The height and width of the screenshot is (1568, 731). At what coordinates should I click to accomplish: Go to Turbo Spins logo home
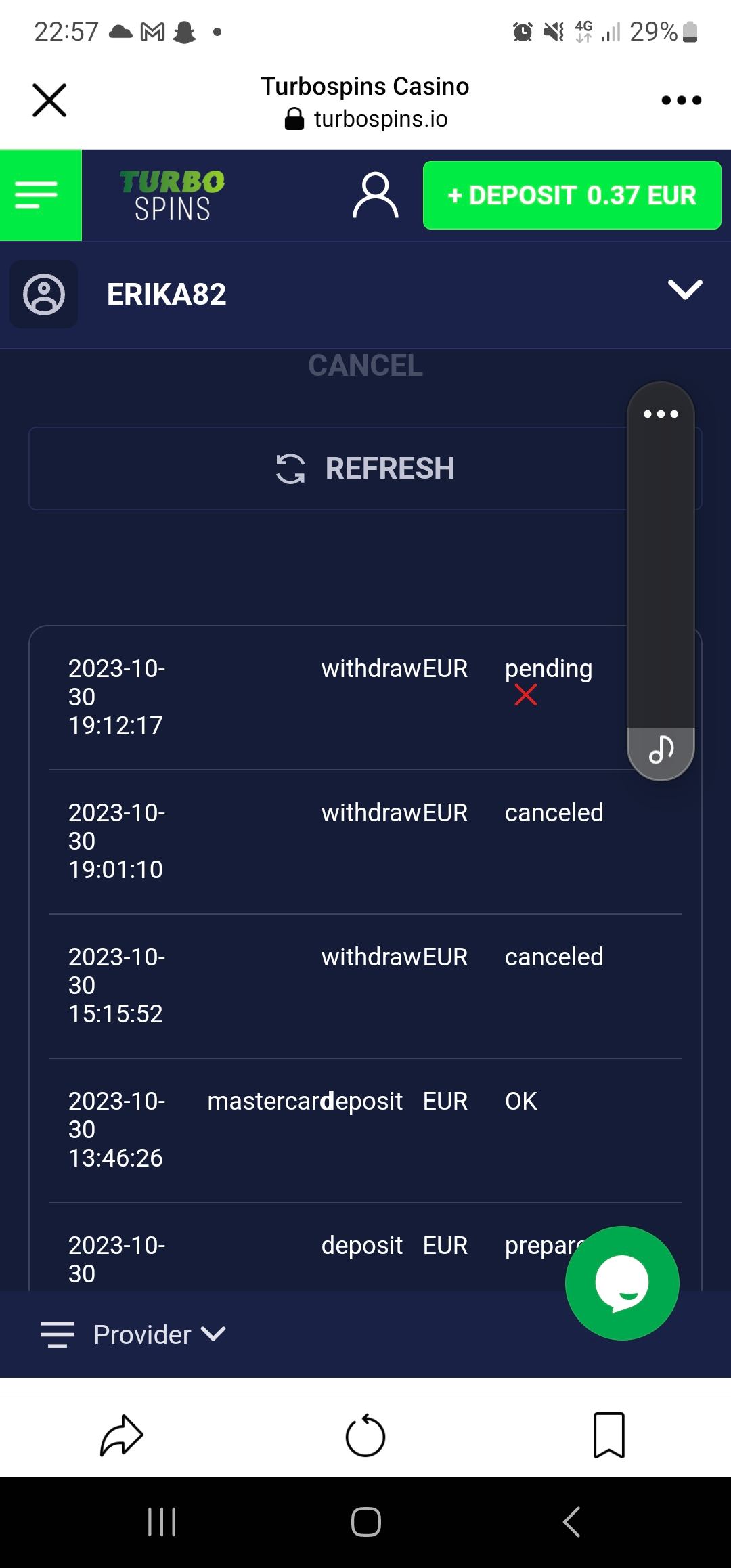172,195
